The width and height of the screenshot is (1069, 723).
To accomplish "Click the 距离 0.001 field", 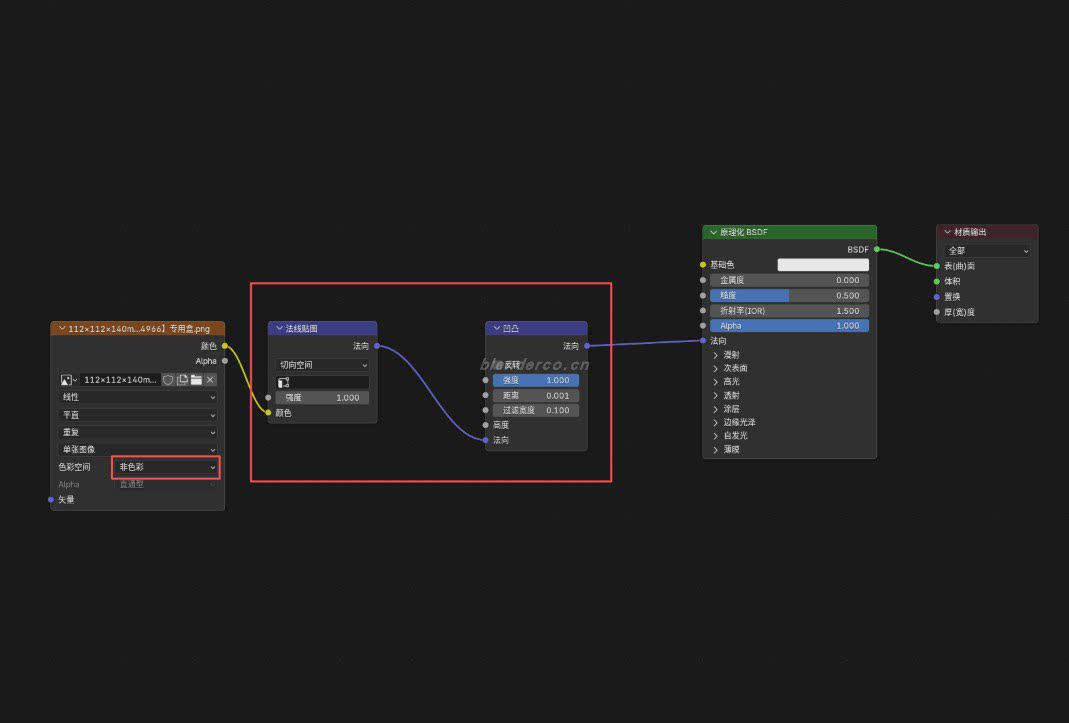I will [x=536, y=396].
